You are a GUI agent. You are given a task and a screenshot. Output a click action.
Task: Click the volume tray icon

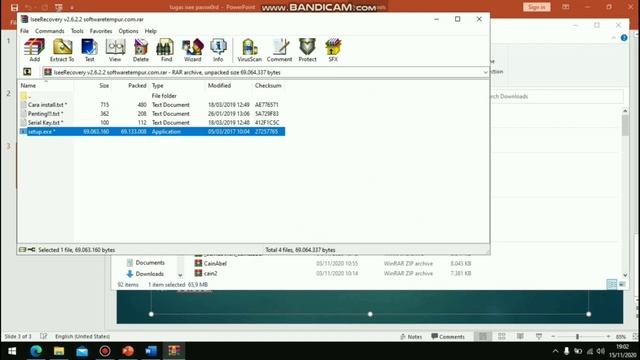pyautogui.click(x=600, y=351)
